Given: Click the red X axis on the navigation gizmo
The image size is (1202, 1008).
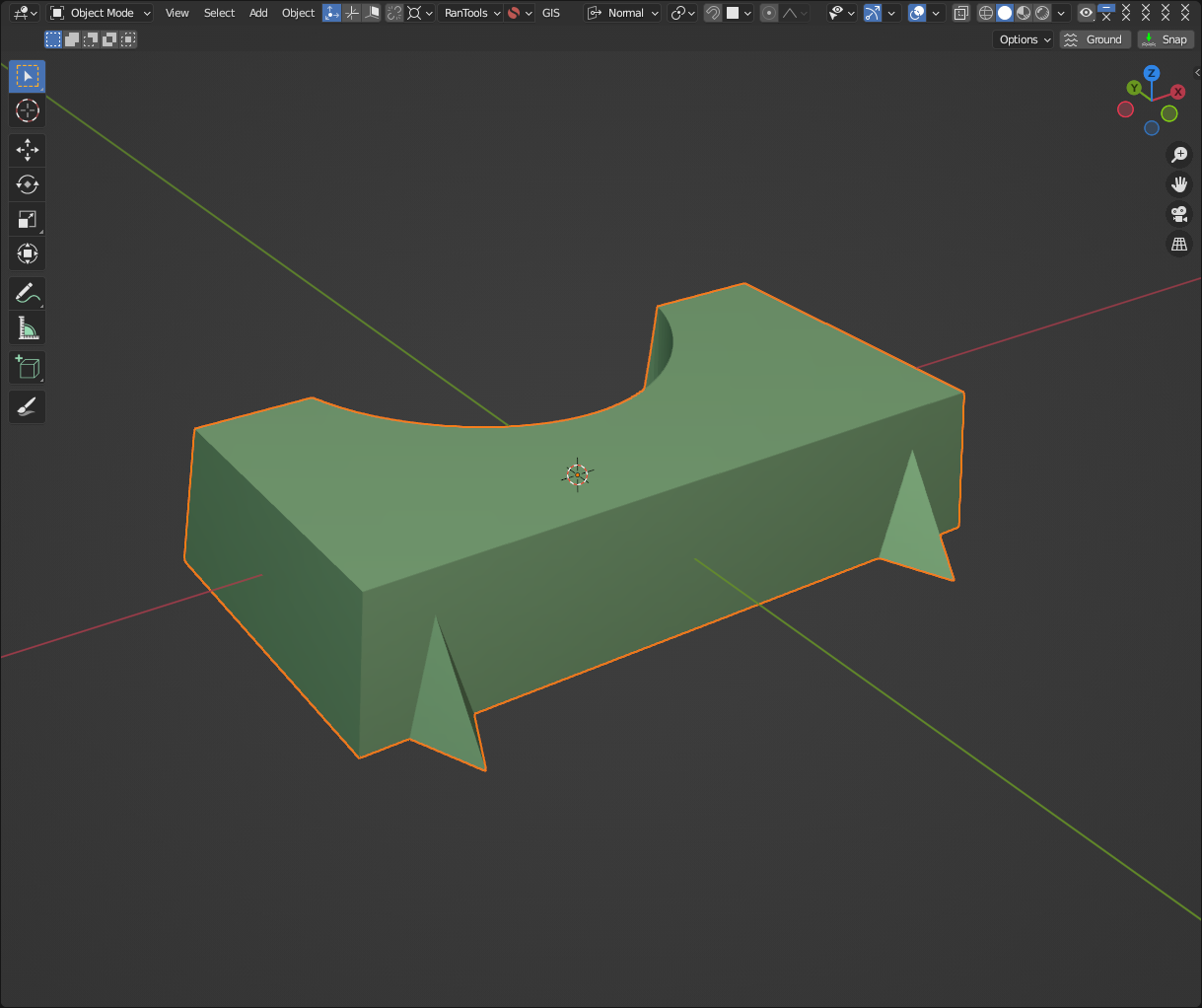Looking at the screenshot, I should click(1177, 92).
